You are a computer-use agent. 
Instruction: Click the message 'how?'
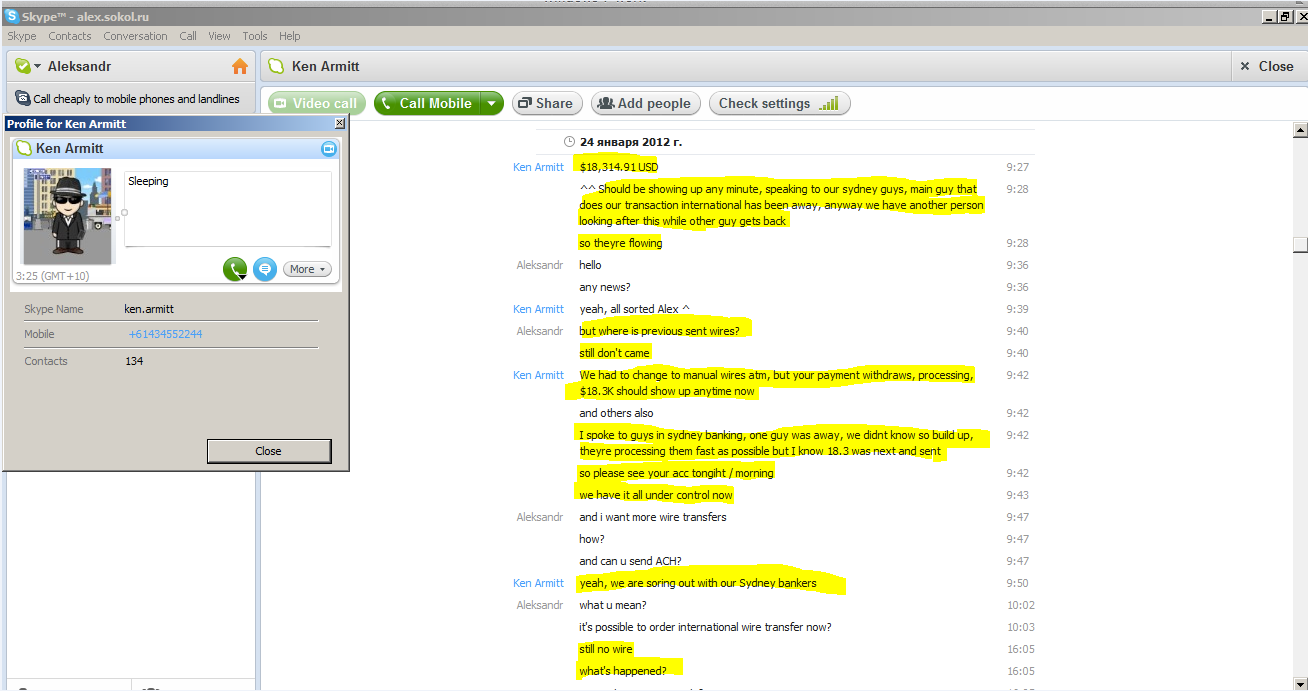pyautogui.click(x=592, y=539)
